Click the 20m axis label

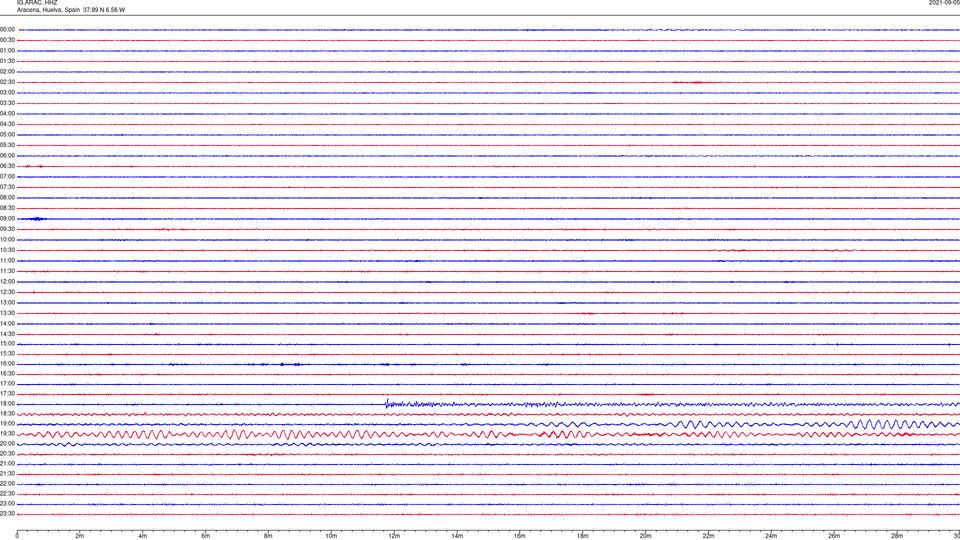click(645, 536)
